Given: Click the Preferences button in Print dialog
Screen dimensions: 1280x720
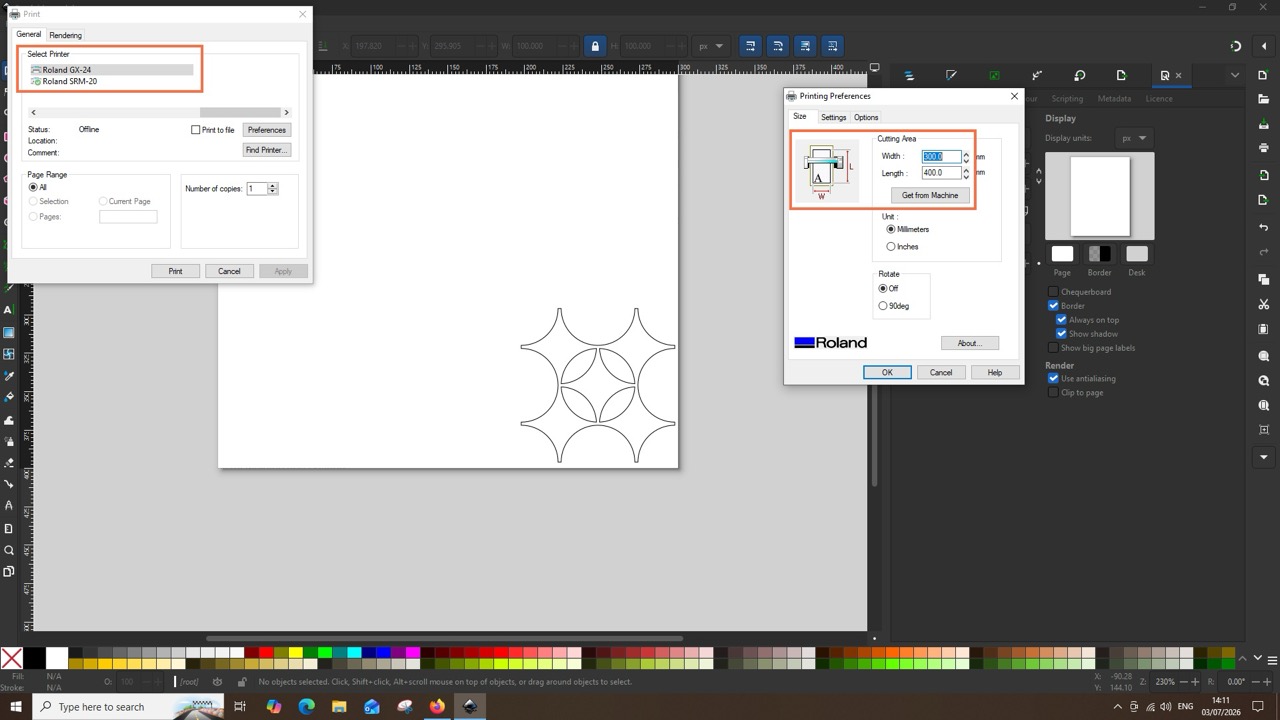Looking at the screenshot, I should click(x=267, y=130).
